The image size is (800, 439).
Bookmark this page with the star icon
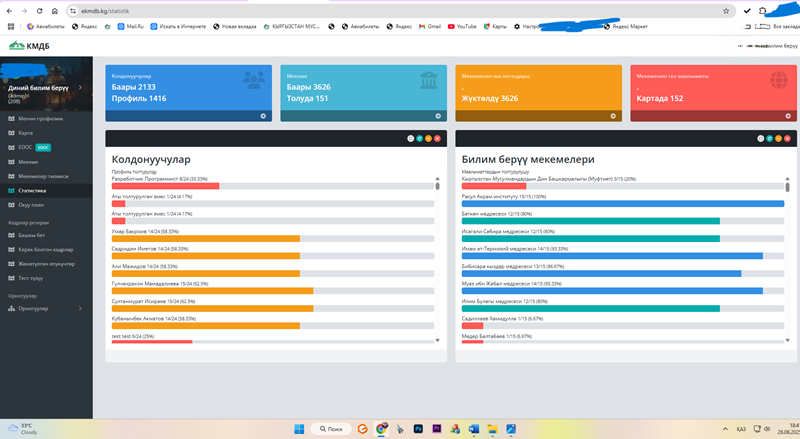coord(726,9)
